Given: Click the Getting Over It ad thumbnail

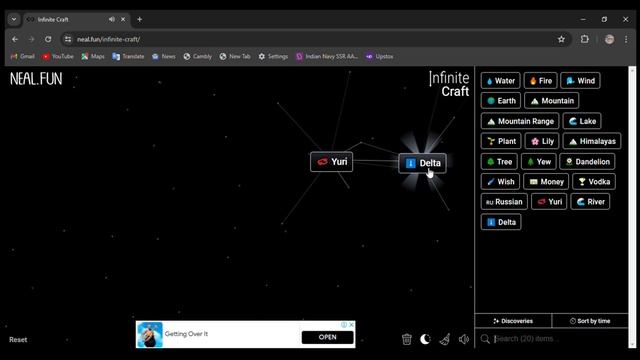Looking at the screenshot, I should (149, 334).
